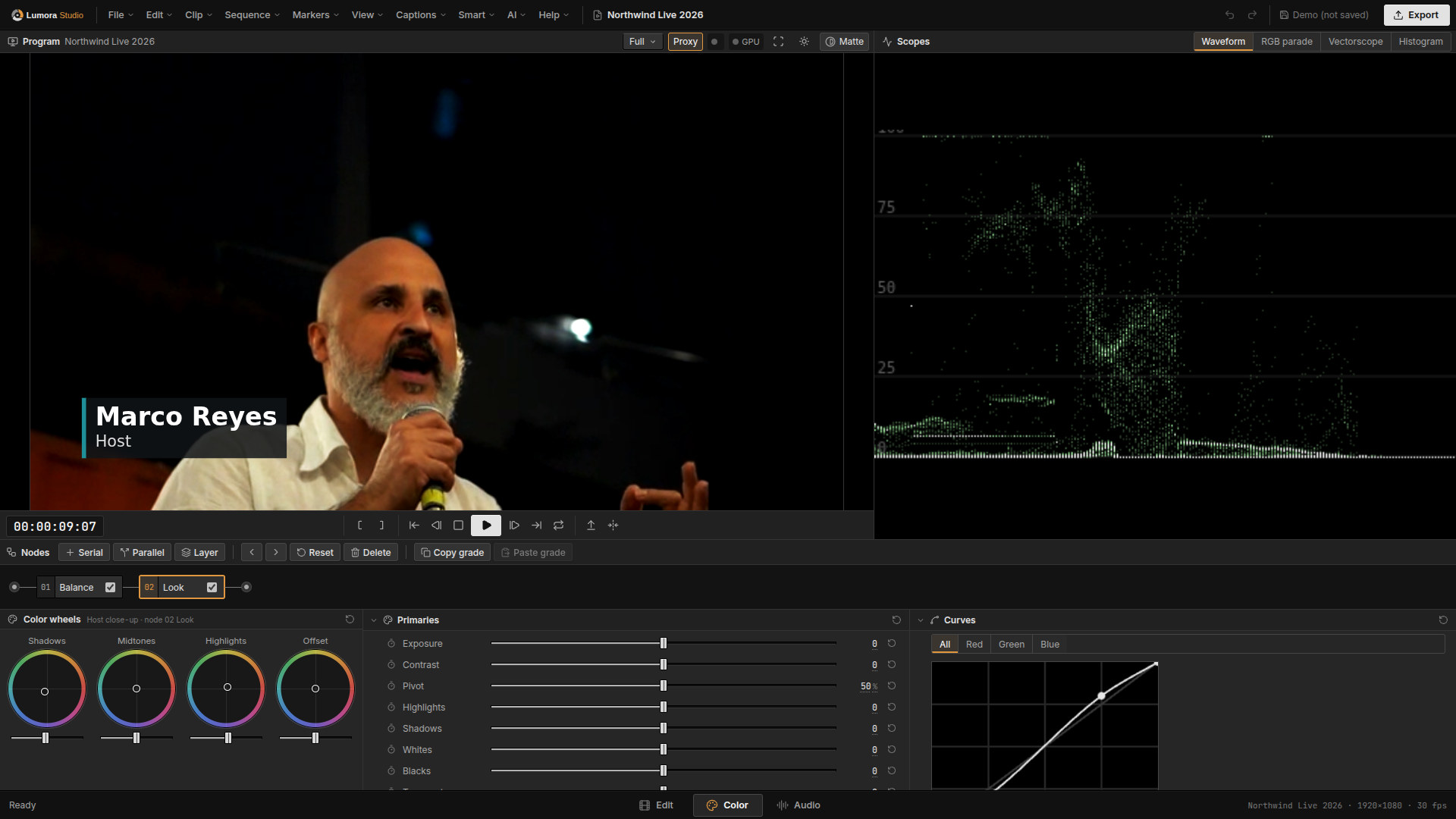Disable the Balance node checkbox
This screenshot has height=819, width=1456.
point(110,587)
